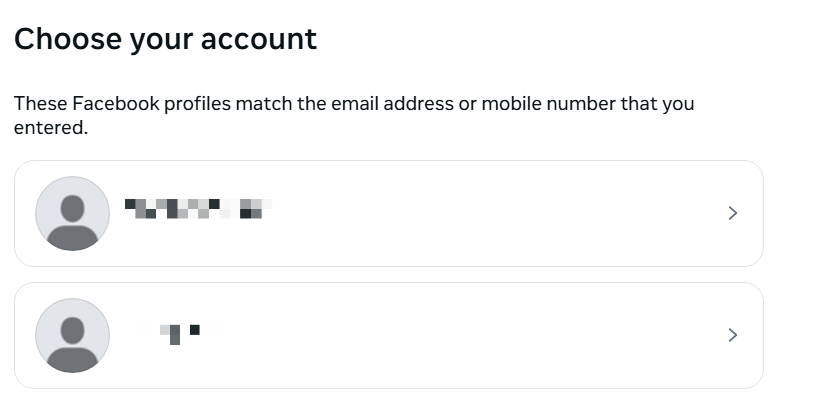Click the blurred name of second account
Viewport: 833px width, 407px height.
(x=181, y=332)
